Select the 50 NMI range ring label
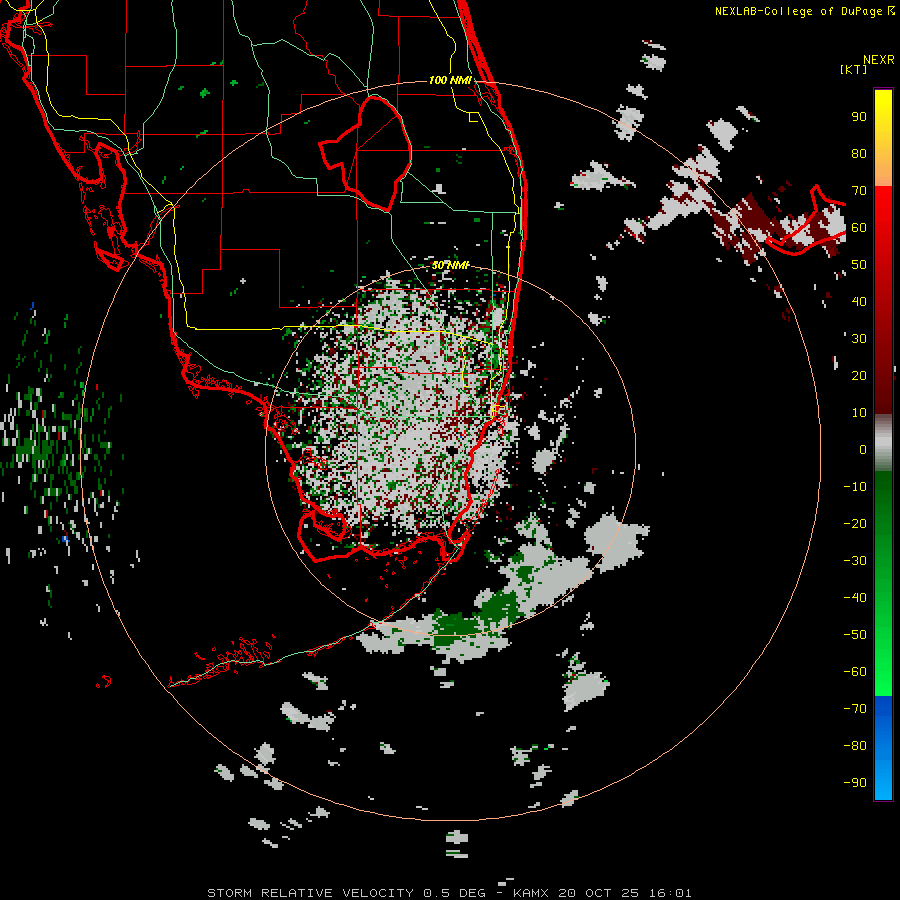The width and height of the screenshot is (900, 900). [450, 265]
